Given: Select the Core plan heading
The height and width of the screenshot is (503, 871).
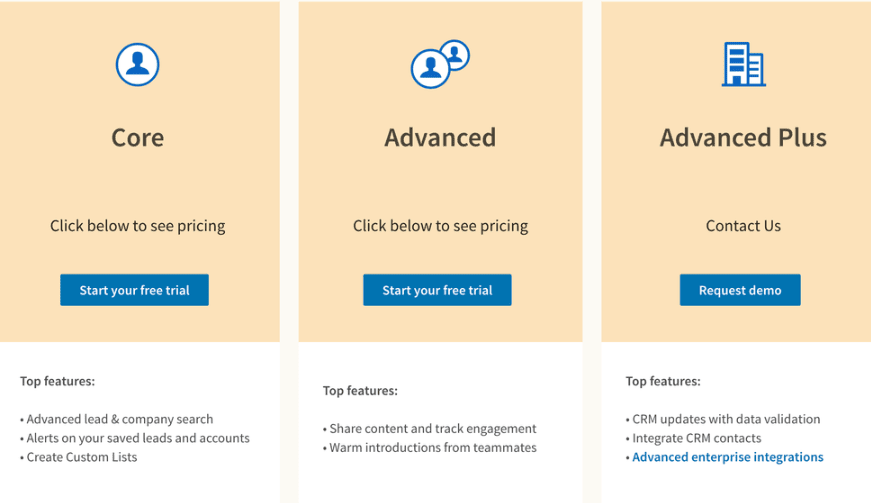Looking at the screenshot, I should tap(138, 138).
